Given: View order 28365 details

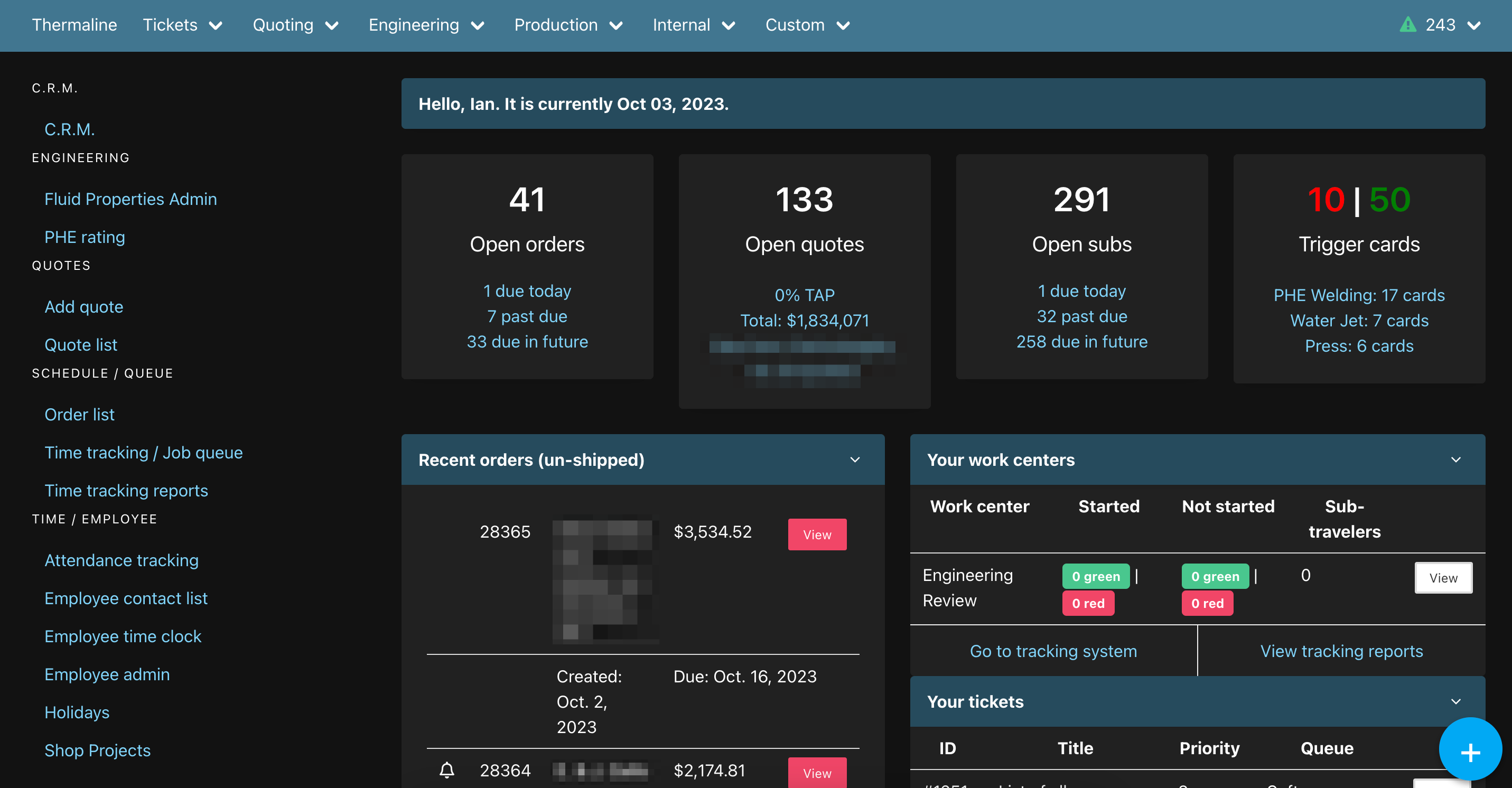Looking at the screenshot, I should click(x=817, y=534).
